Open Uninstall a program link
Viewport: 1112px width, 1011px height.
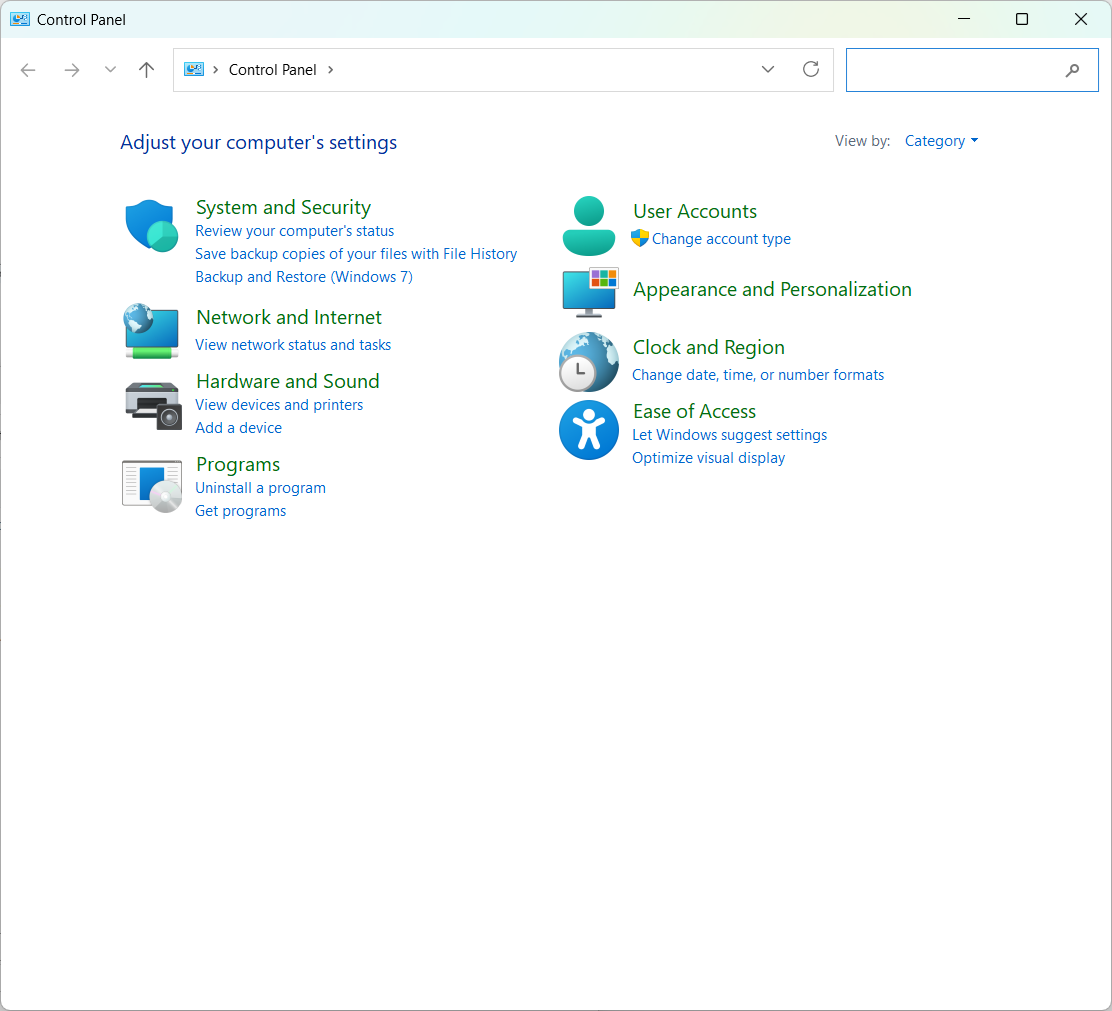point(260,488)
